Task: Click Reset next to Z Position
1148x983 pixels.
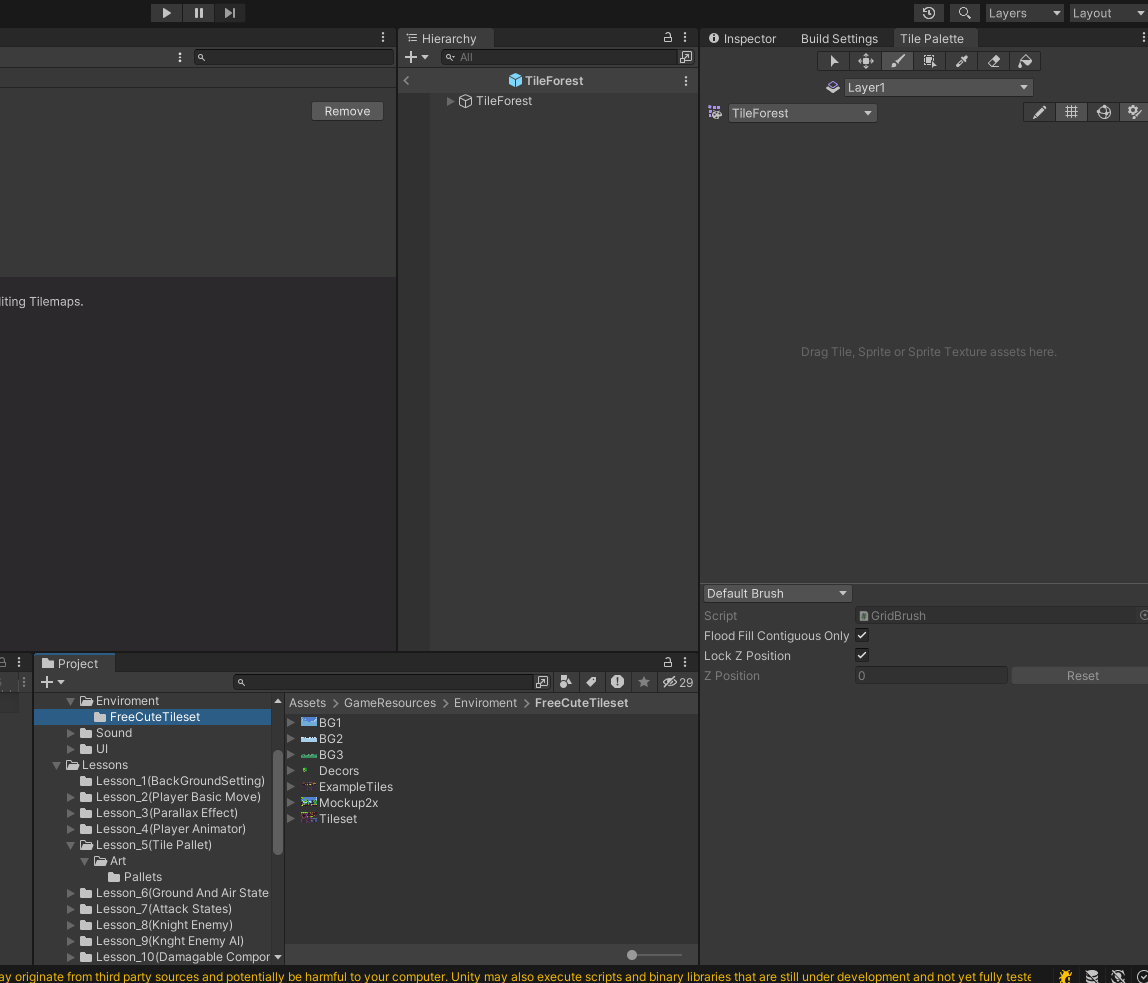Action: coord(1082,676)
